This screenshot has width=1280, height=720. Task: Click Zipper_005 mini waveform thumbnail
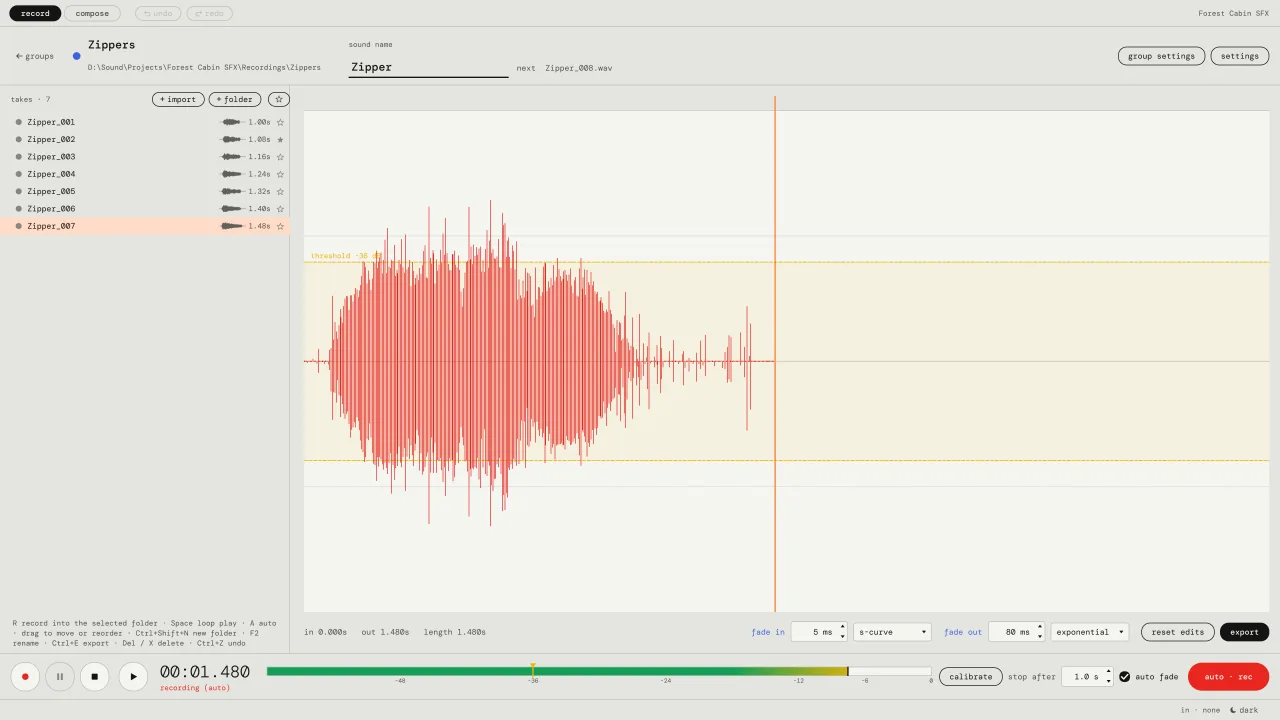(x=231, y=192)
